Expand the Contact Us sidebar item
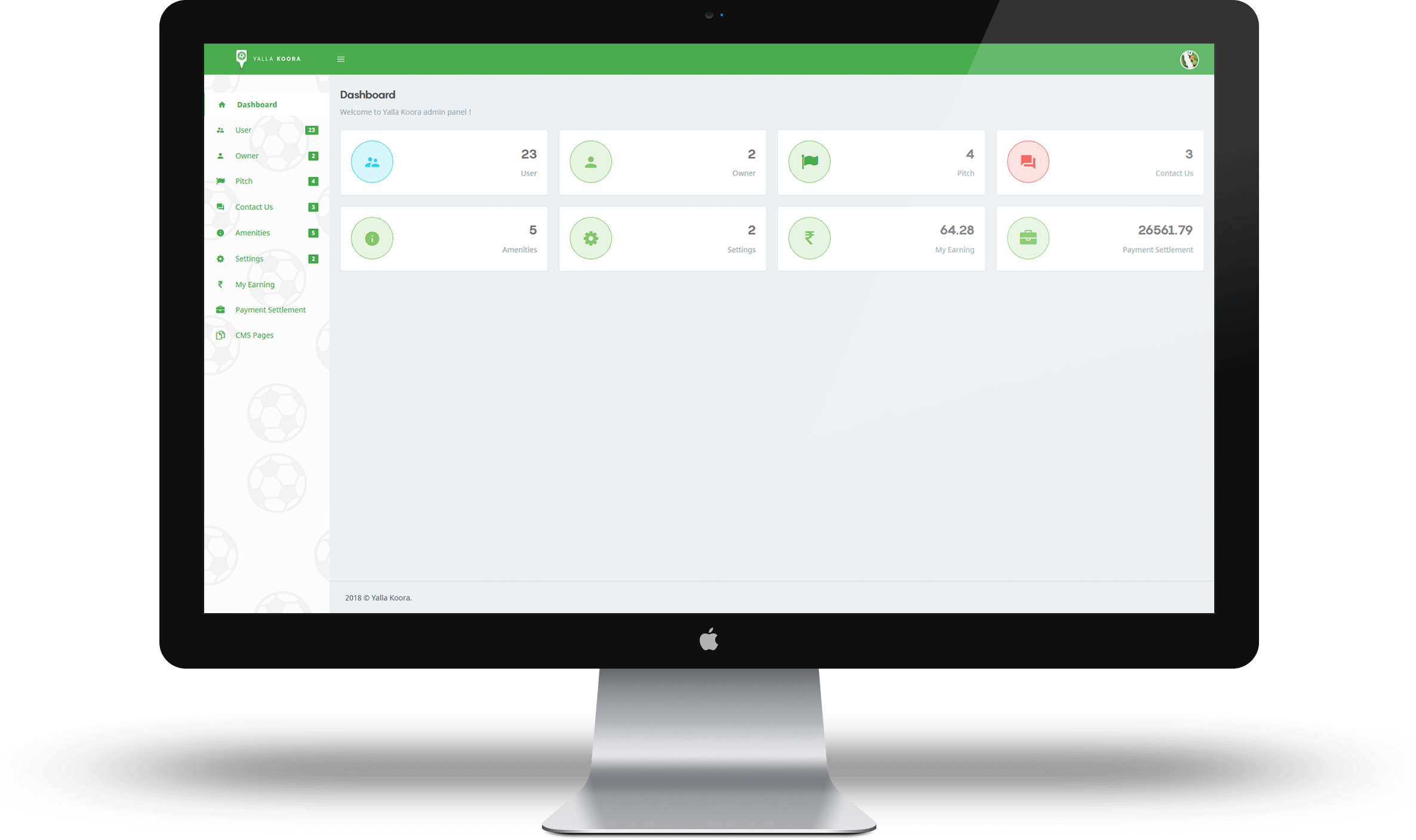The image size is (1416, 840). pos(253,207)
